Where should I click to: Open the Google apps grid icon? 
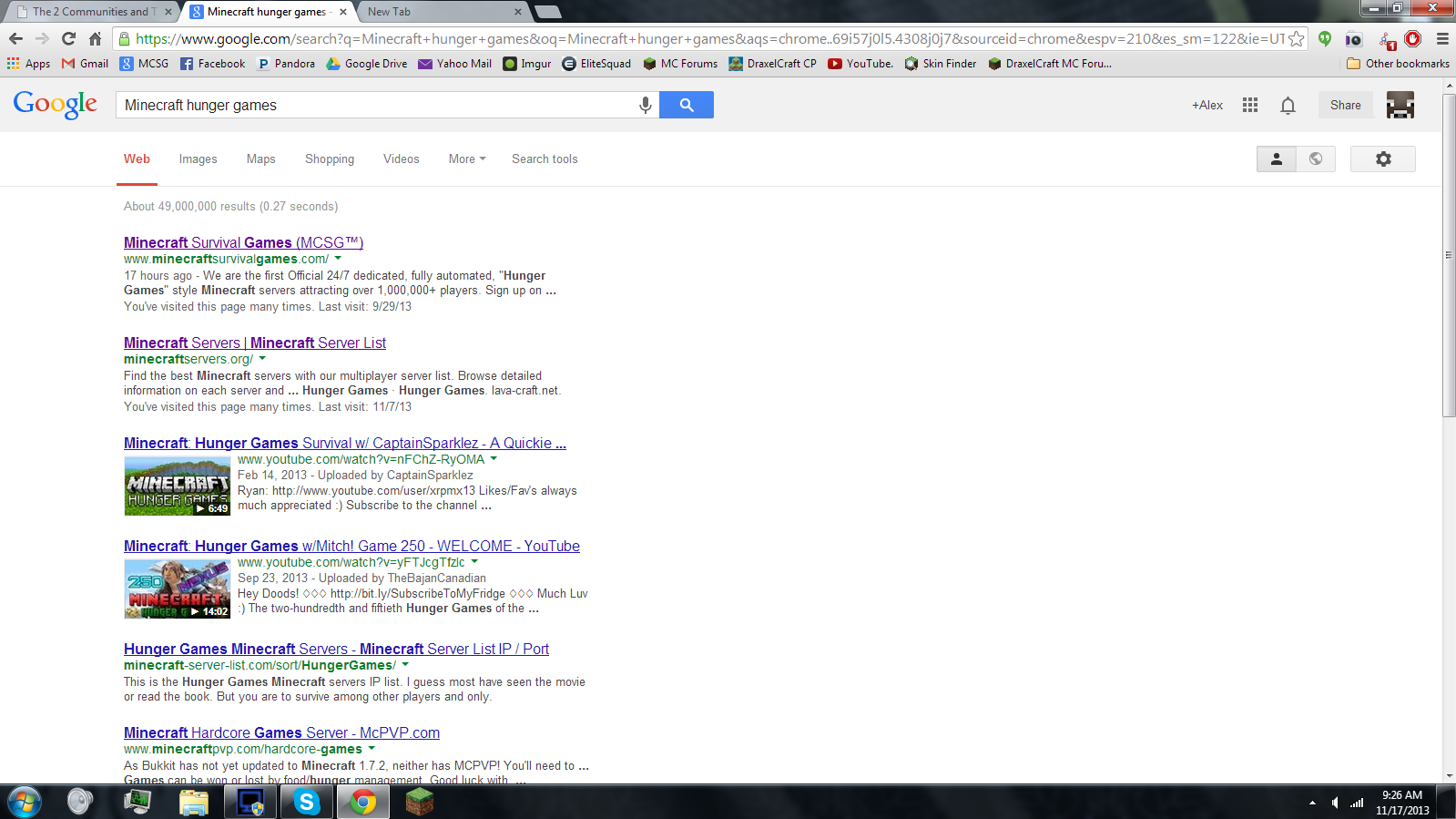(x=1250, y=105)
